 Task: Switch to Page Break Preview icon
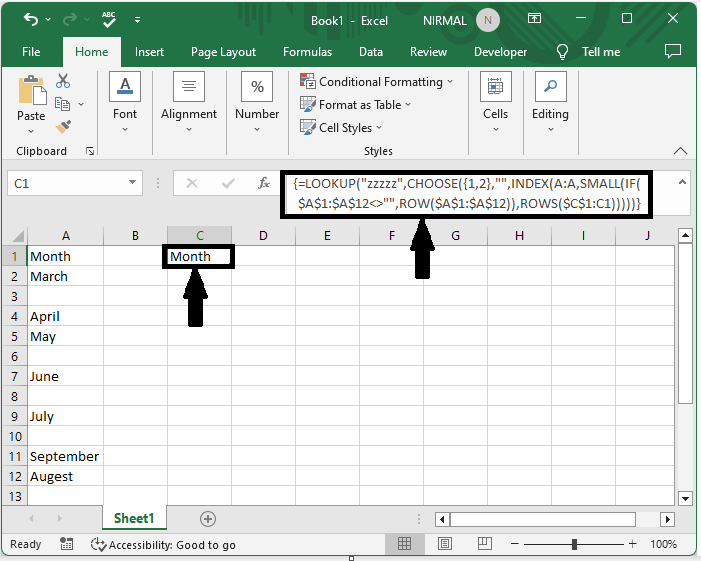[485, 544]
